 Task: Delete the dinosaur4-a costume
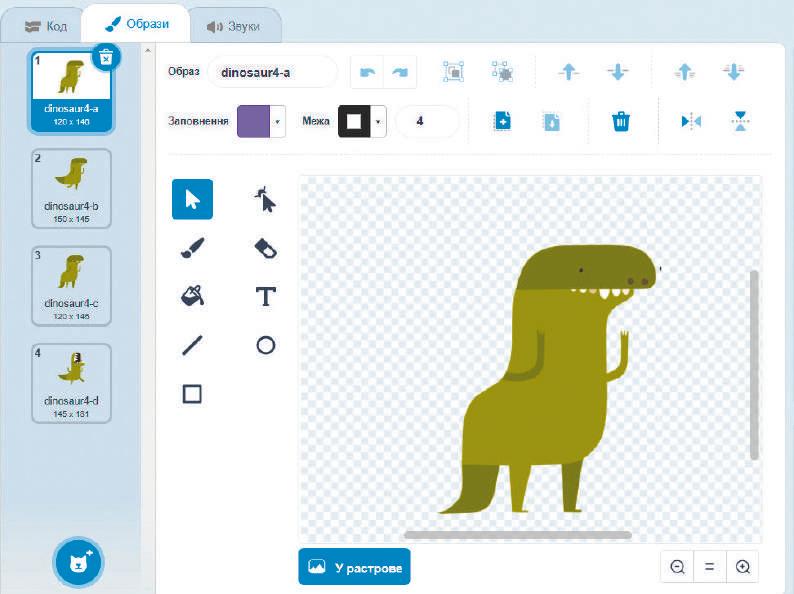106,58
